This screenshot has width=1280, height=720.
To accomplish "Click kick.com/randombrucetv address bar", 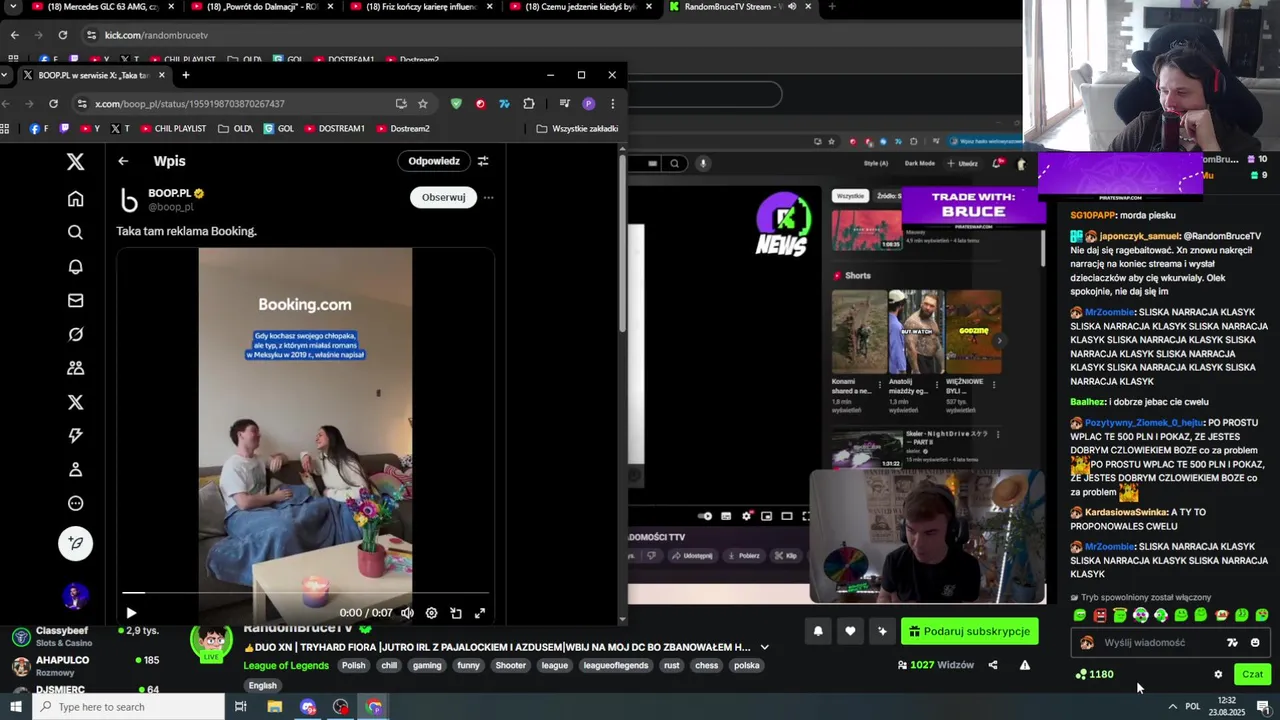I will 156,35.
